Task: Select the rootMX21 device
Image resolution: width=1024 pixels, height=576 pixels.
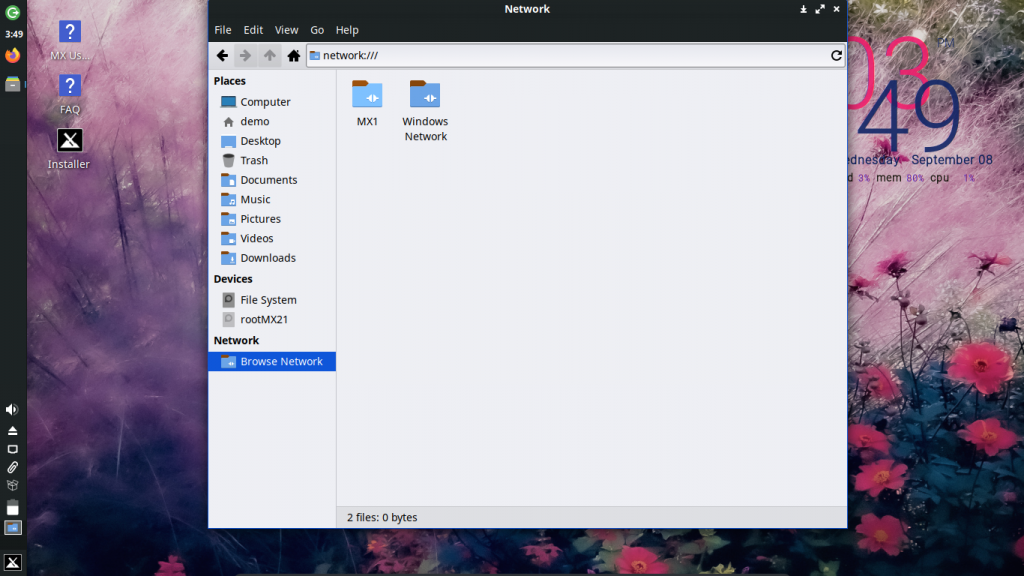Action: [x=264, y=320]
